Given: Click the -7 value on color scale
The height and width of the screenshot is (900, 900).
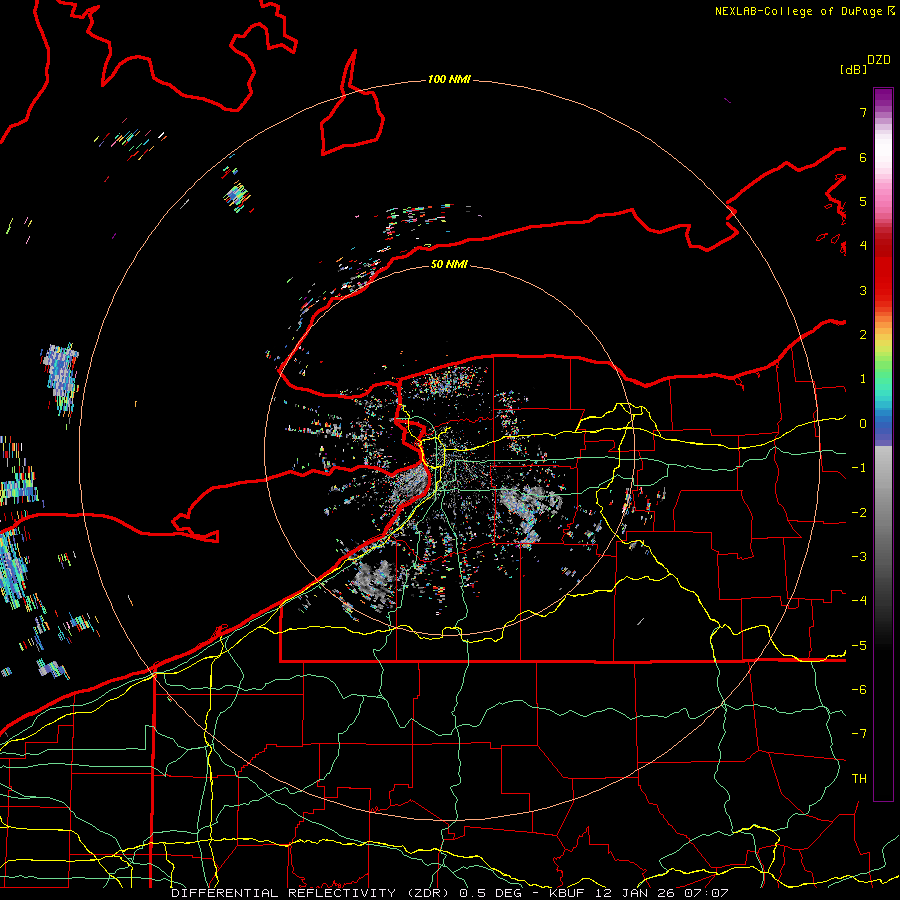Looking at the screenshot, I should click(x=859, y=734).
